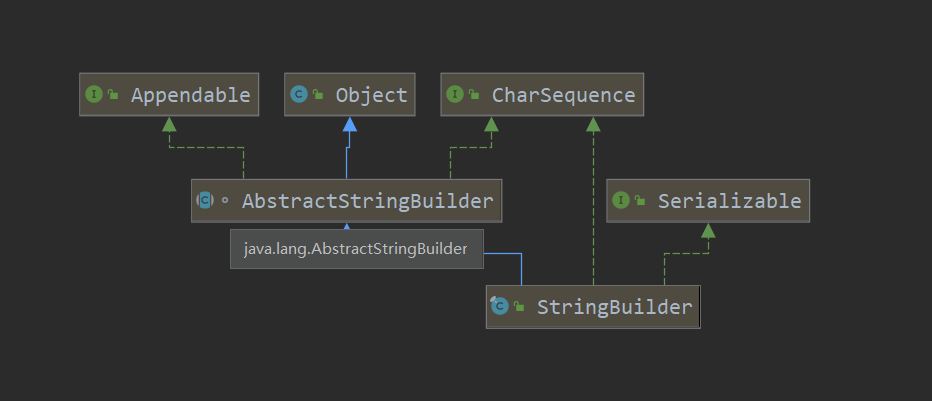Click the final class icon on StringBuilder
This screenshot has width=932, height=401.
click(x=500, y=306)
